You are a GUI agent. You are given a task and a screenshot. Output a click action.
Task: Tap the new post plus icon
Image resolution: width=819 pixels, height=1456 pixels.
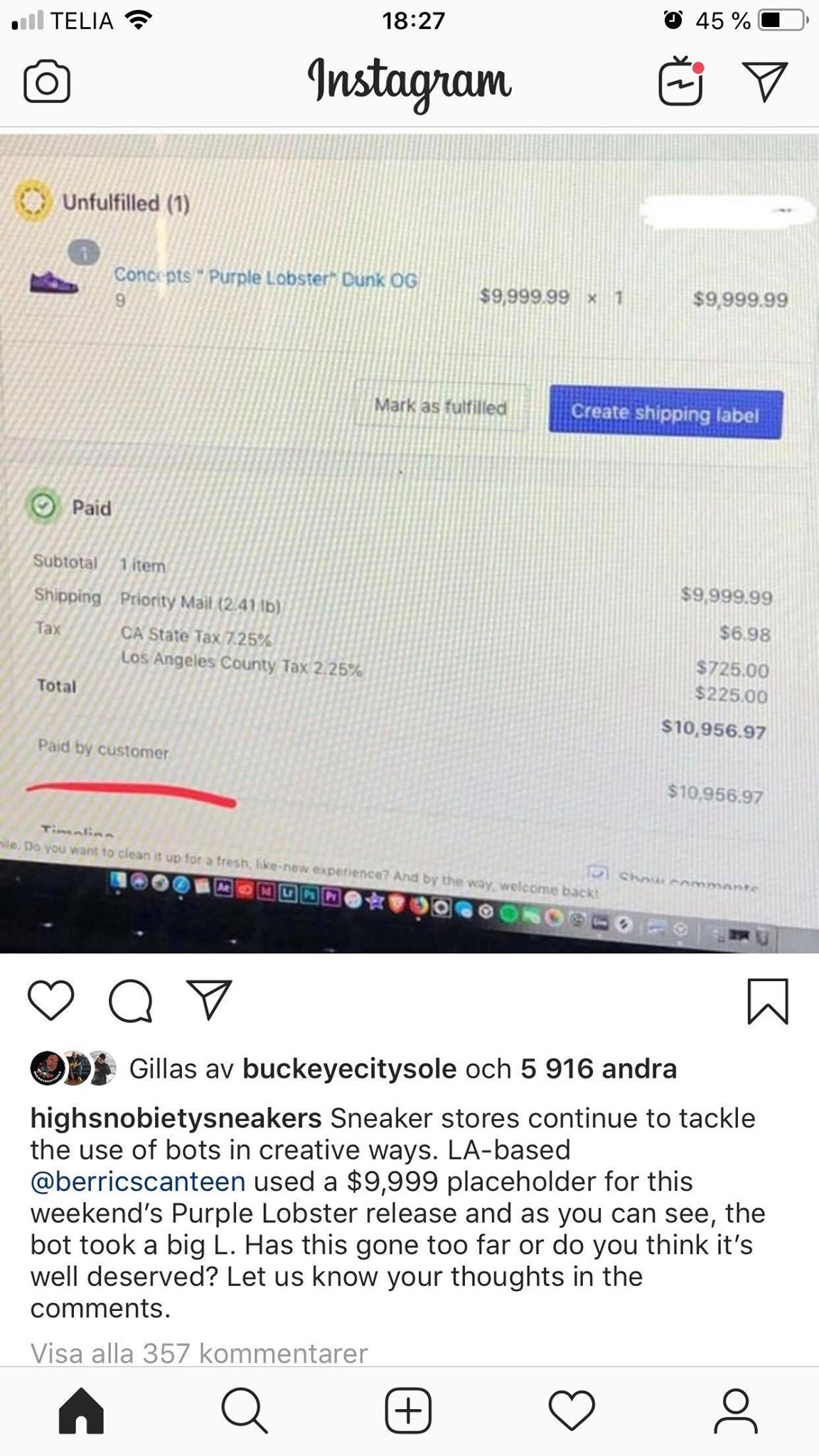click(x=408, y=1410)
